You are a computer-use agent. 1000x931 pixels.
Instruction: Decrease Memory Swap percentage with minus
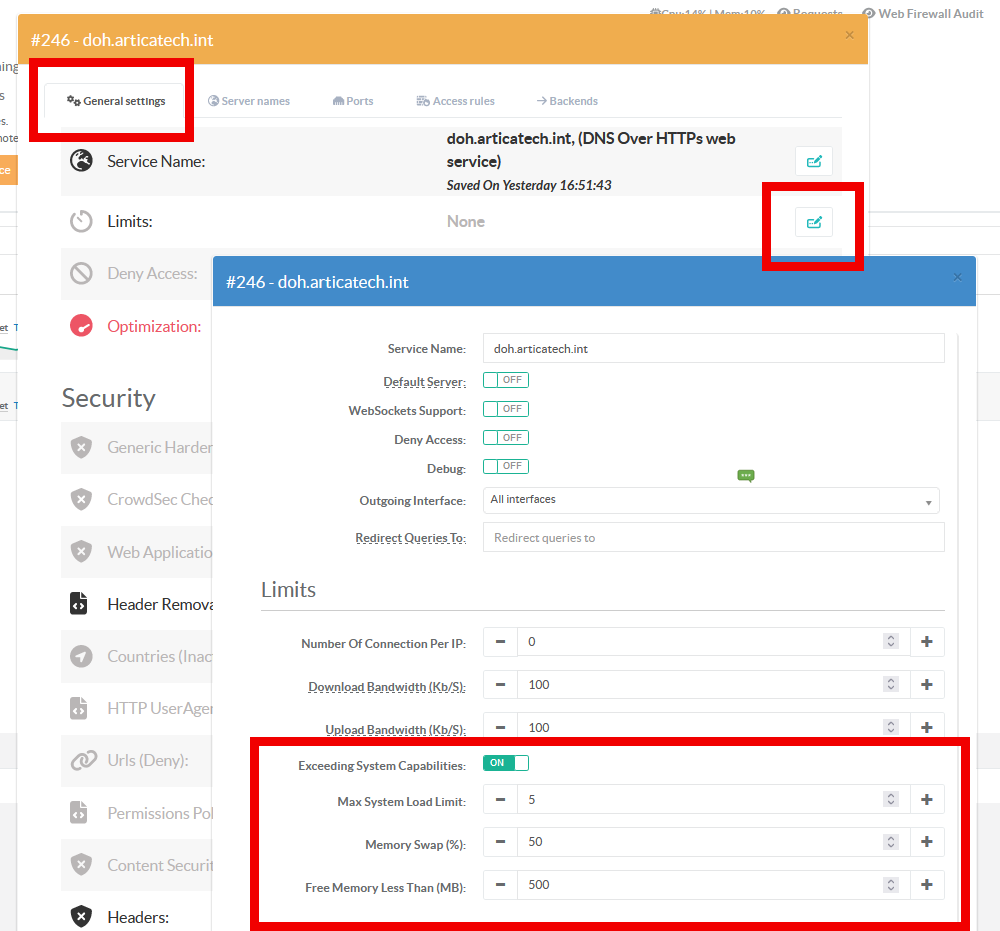click(500, 842)
